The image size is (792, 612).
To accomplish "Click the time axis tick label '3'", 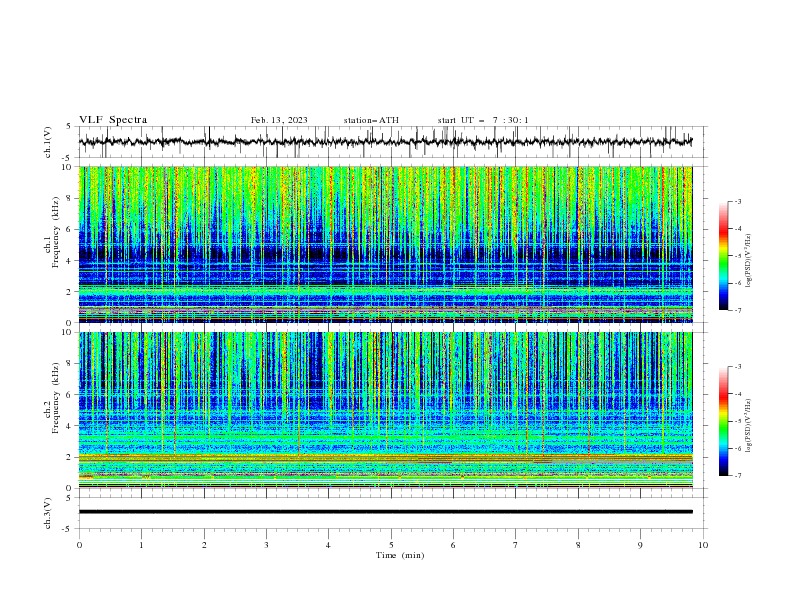I will point(266,545).
